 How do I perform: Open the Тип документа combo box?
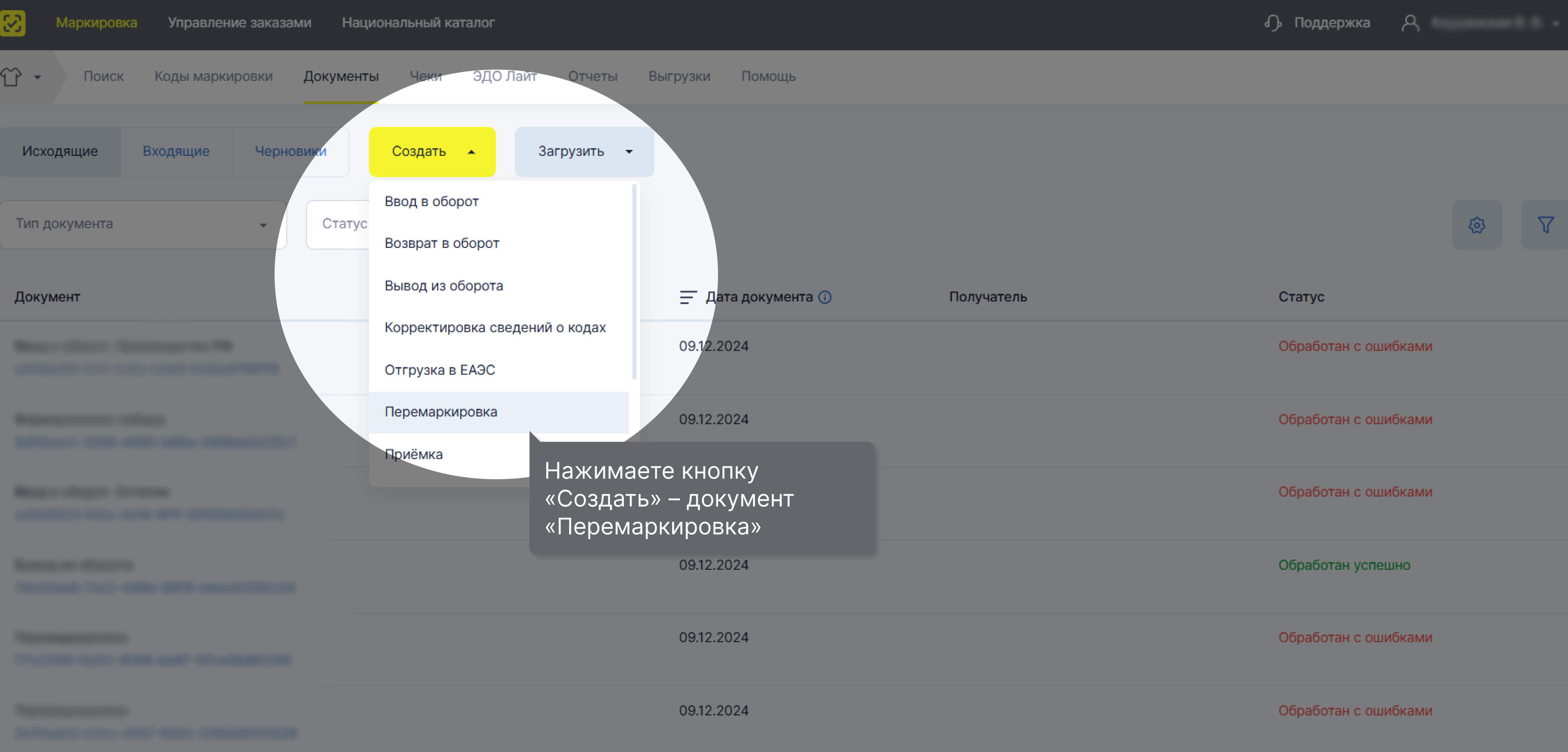[x=143, y=224]
